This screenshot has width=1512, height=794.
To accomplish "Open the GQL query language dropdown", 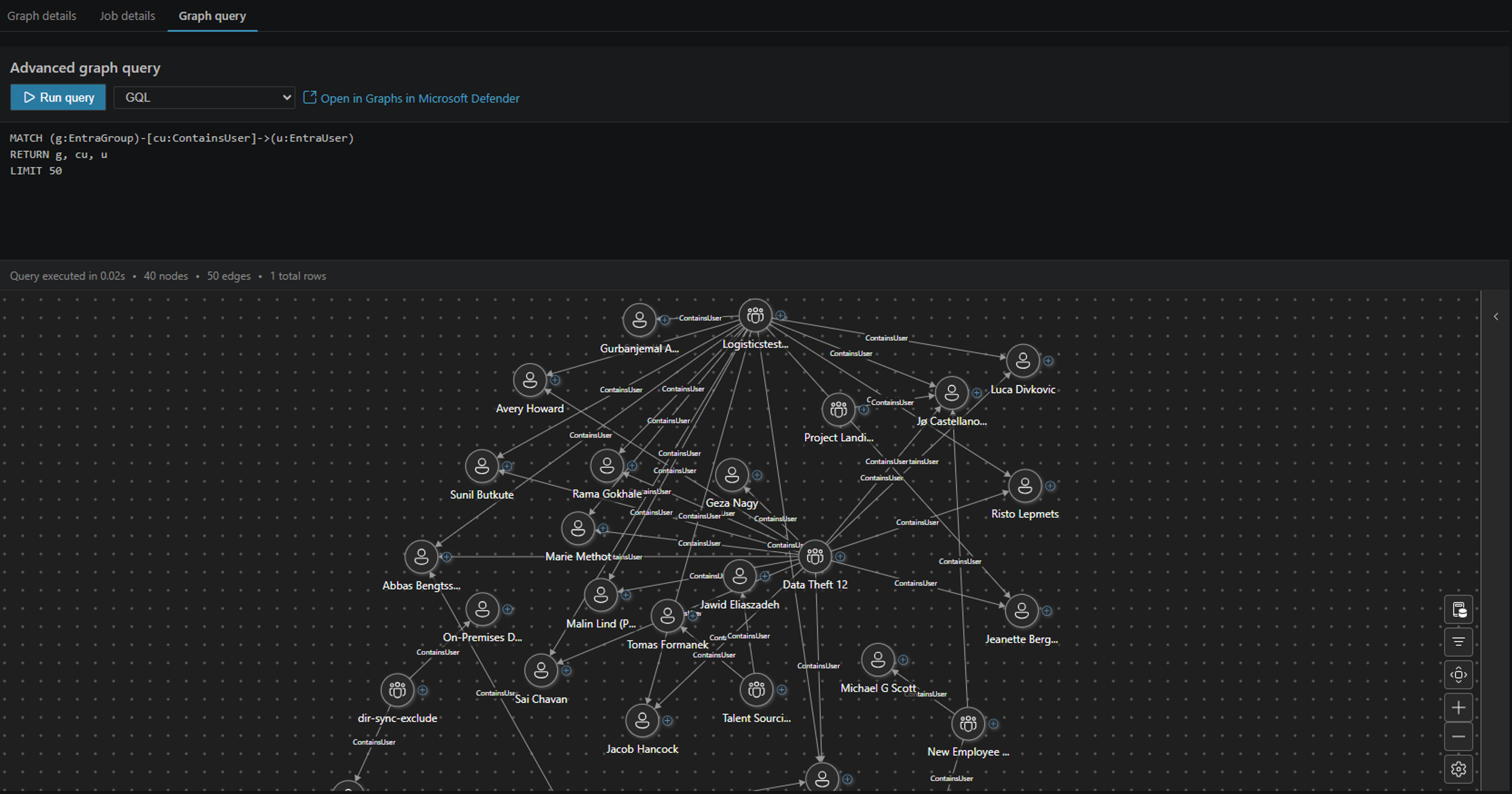I will click(204, 97).
